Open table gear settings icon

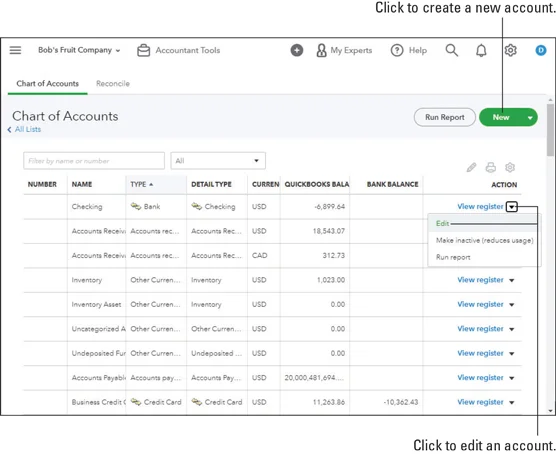click(510, 167)
